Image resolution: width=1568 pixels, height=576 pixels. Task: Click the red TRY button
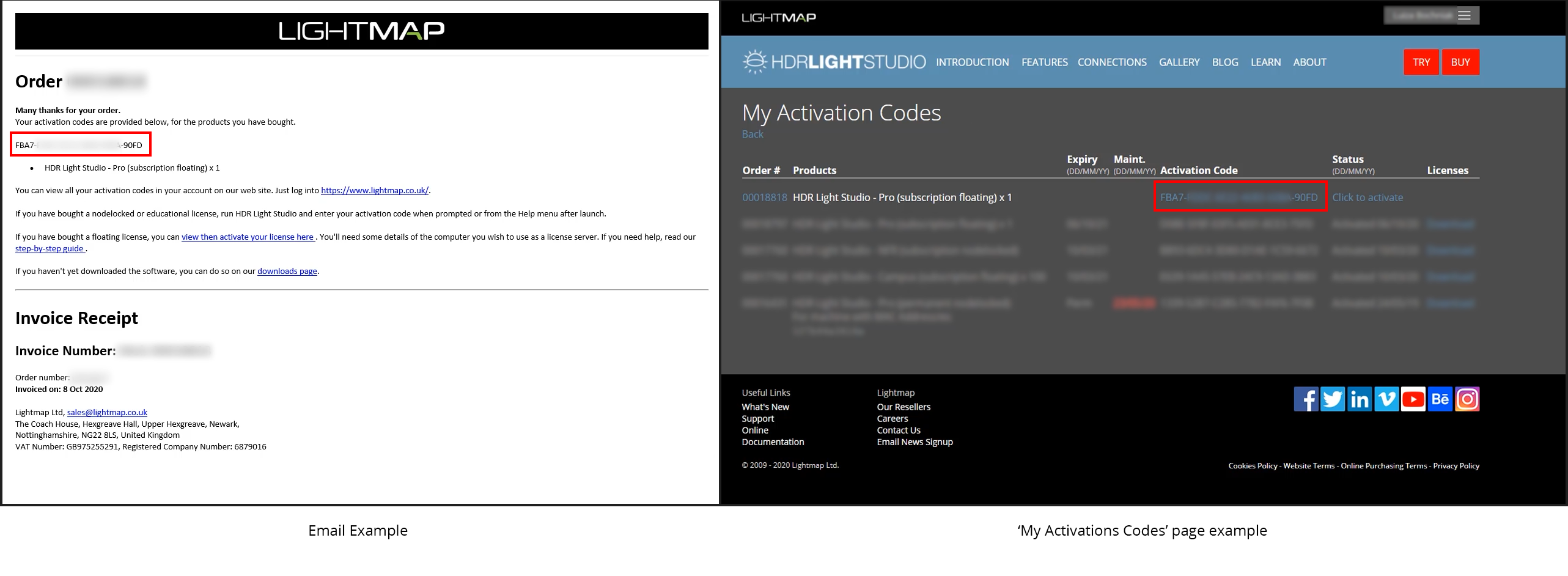tap(1421, 62)
